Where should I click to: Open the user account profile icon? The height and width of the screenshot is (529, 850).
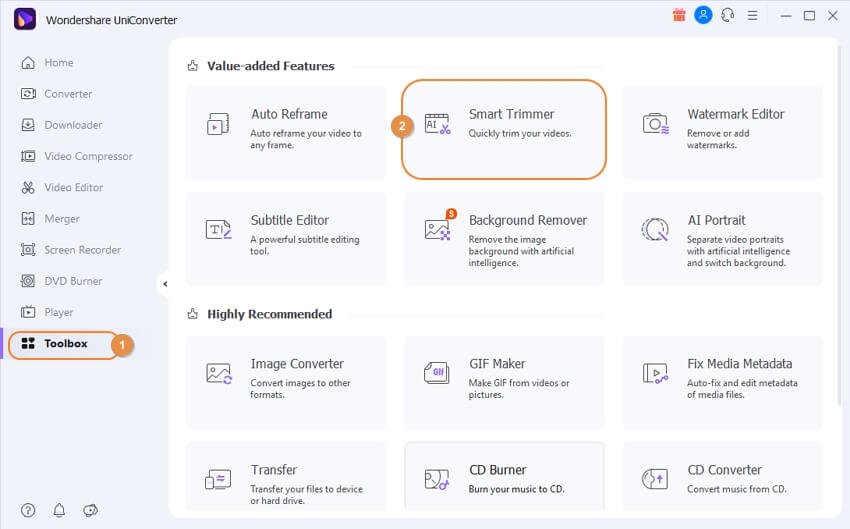703,15
